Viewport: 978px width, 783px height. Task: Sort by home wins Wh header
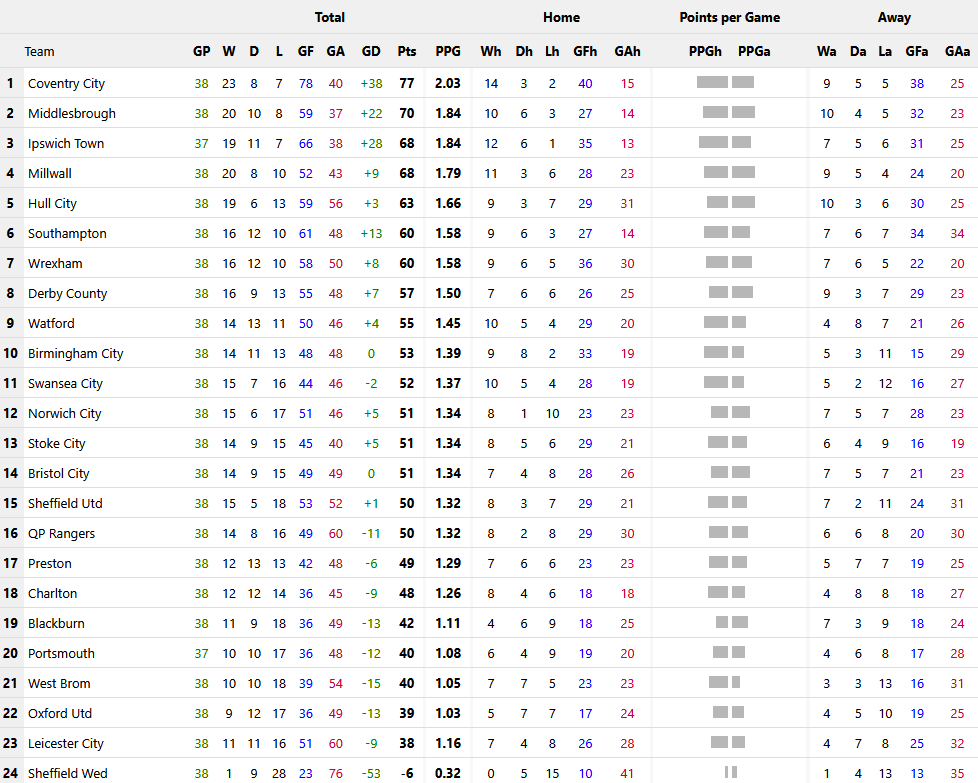click(491, 52)
